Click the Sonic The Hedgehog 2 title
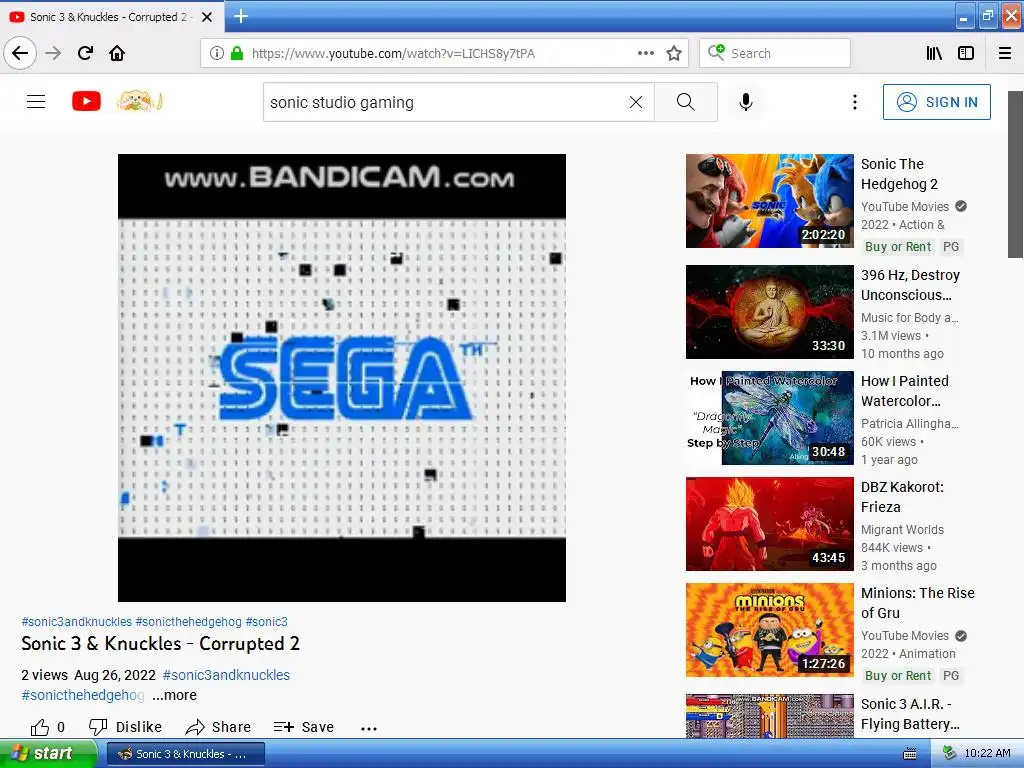The image size is (1024, 768). coord(899,174)
